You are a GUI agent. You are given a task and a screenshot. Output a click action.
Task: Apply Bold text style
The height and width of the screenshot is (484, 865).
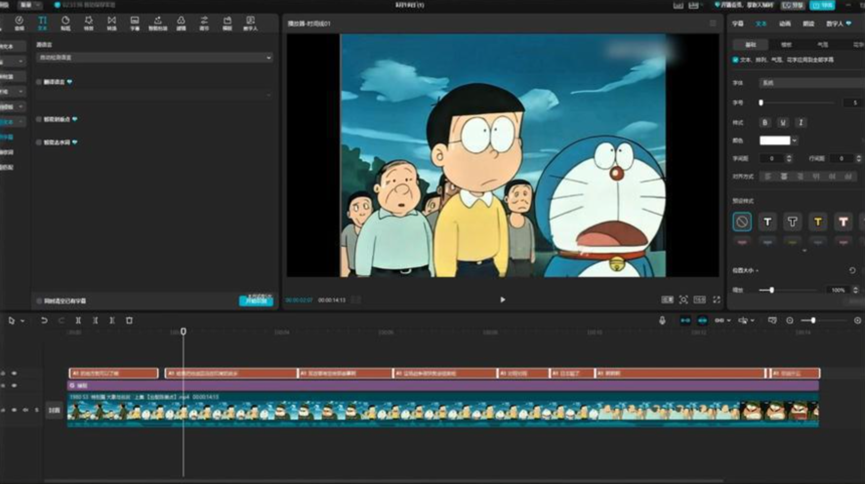pyautogui.click(x=765, y=123)
